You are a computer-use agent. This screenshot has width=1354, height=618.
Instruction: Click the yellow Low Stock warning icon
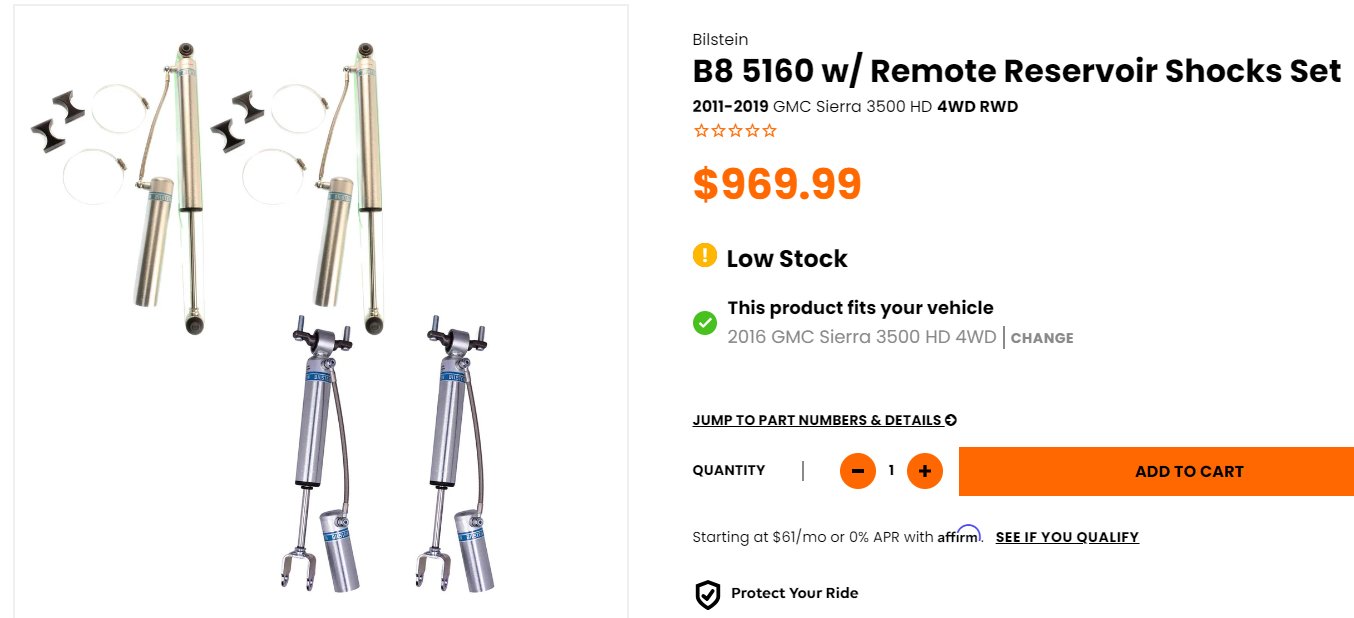705,256
